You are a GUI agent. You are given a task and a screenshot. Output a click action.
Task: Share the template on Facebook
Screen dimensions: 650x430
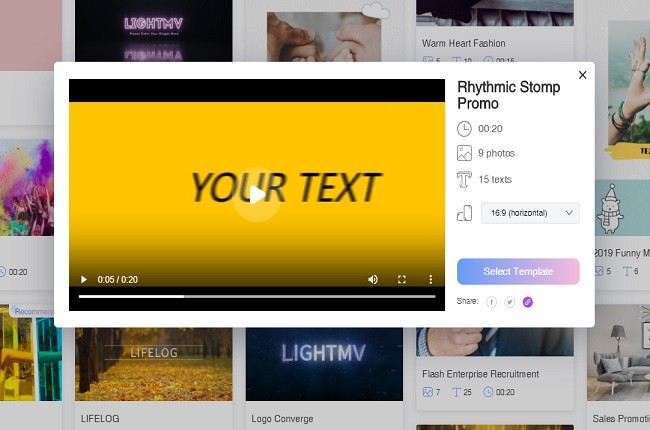pos(491,302)
